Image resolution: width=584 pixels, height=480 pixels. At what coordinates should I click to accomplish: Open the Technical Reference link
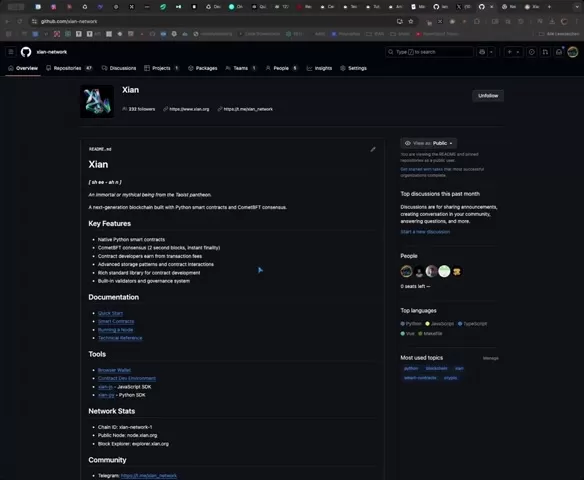click(x=120, y=338)
